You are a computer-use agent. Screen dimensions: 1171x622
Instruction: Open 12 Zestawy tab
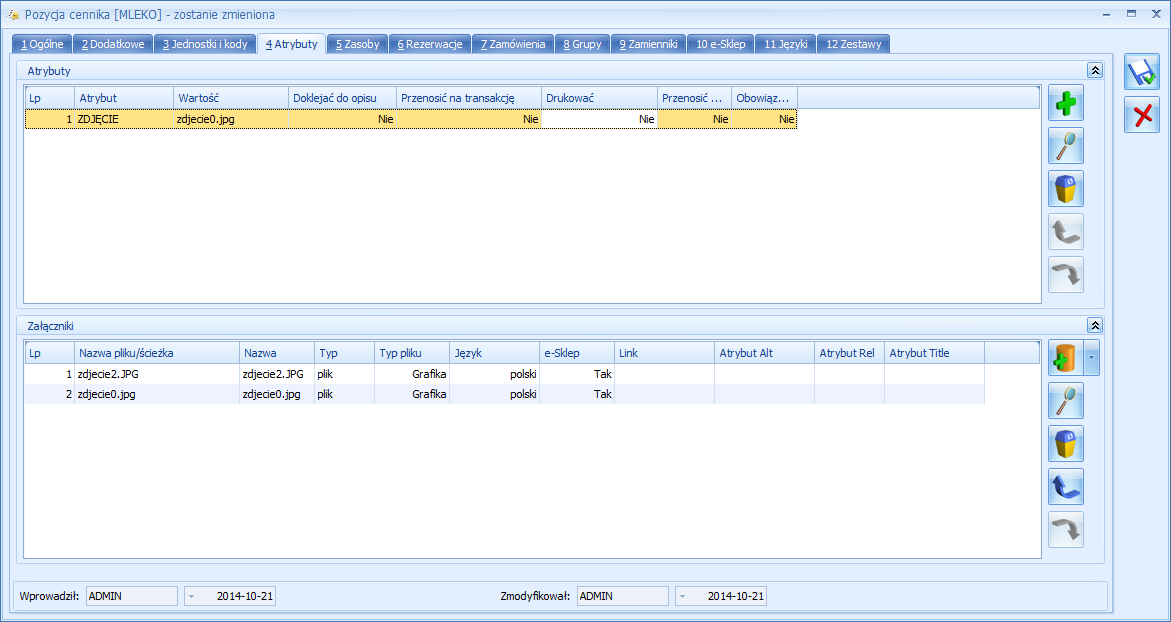(x=853, y=44)
